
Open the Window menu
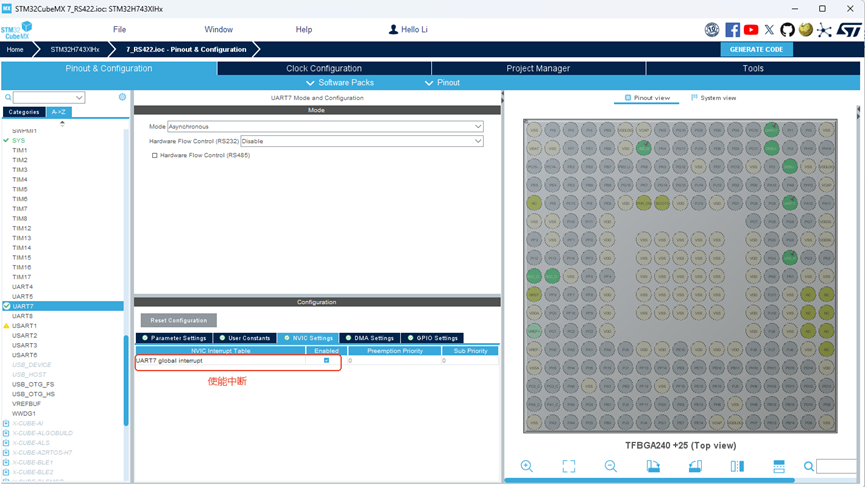(x=218, y=30)
